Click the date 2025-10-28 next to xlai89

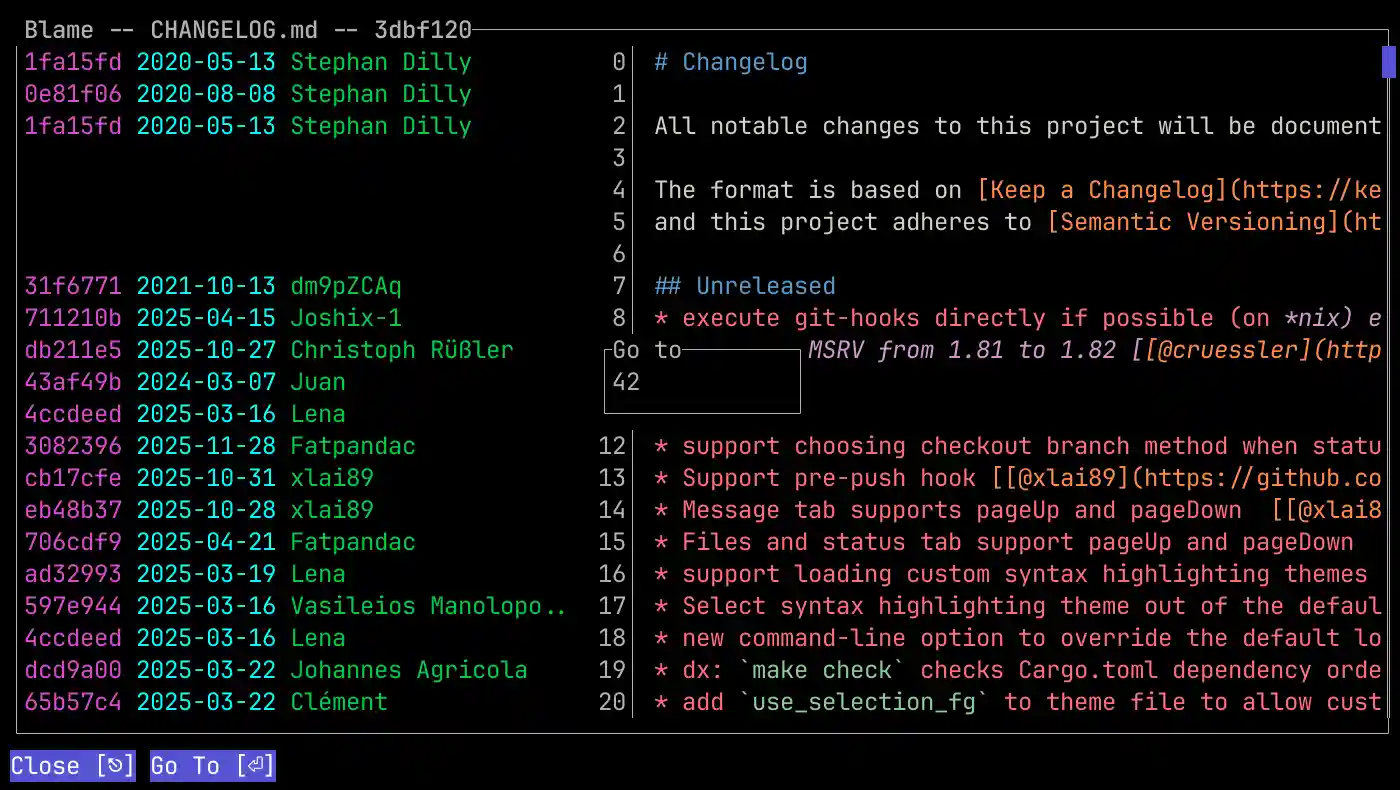coord(205,510)
